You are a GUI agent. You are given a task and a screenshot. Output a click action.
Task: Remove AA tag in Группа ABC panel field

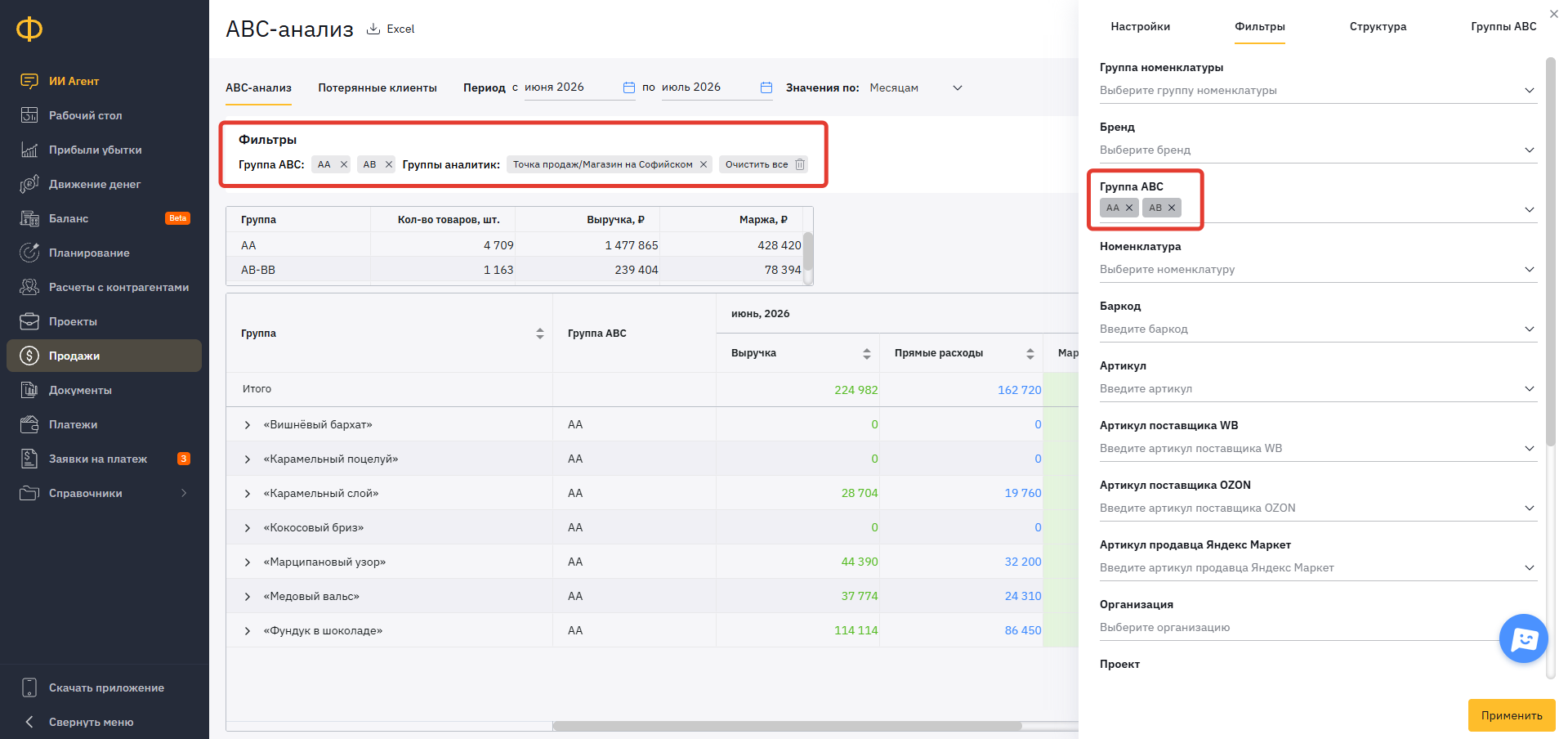click(1129, 208)
